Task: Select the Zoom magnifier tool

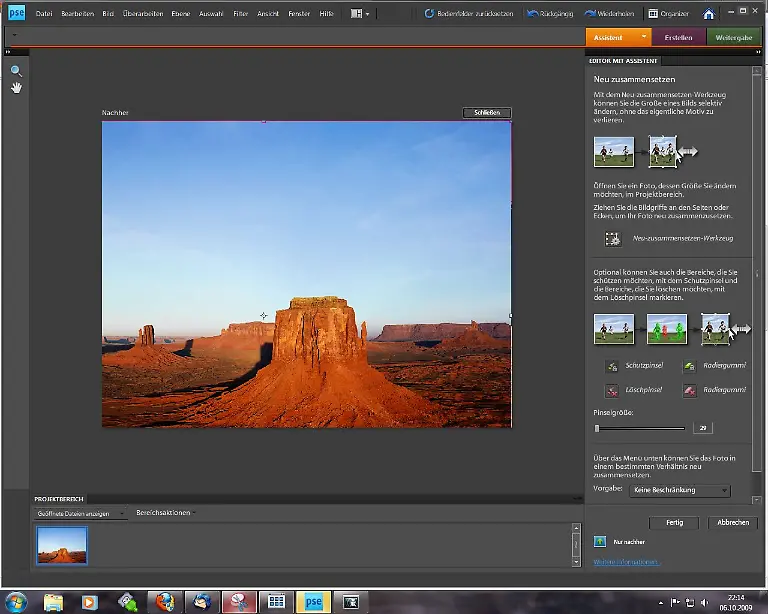Action: pos(16,71)
